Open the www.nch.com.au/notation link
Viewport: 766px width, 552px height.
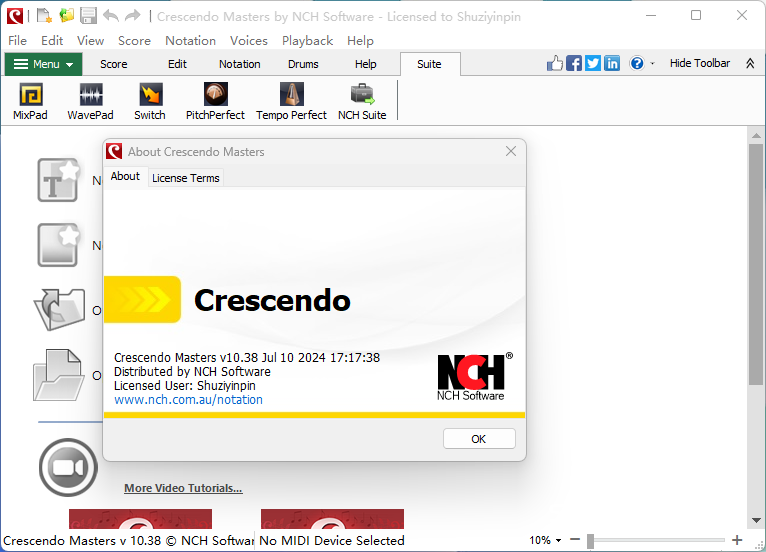click(x=188, y=400)
